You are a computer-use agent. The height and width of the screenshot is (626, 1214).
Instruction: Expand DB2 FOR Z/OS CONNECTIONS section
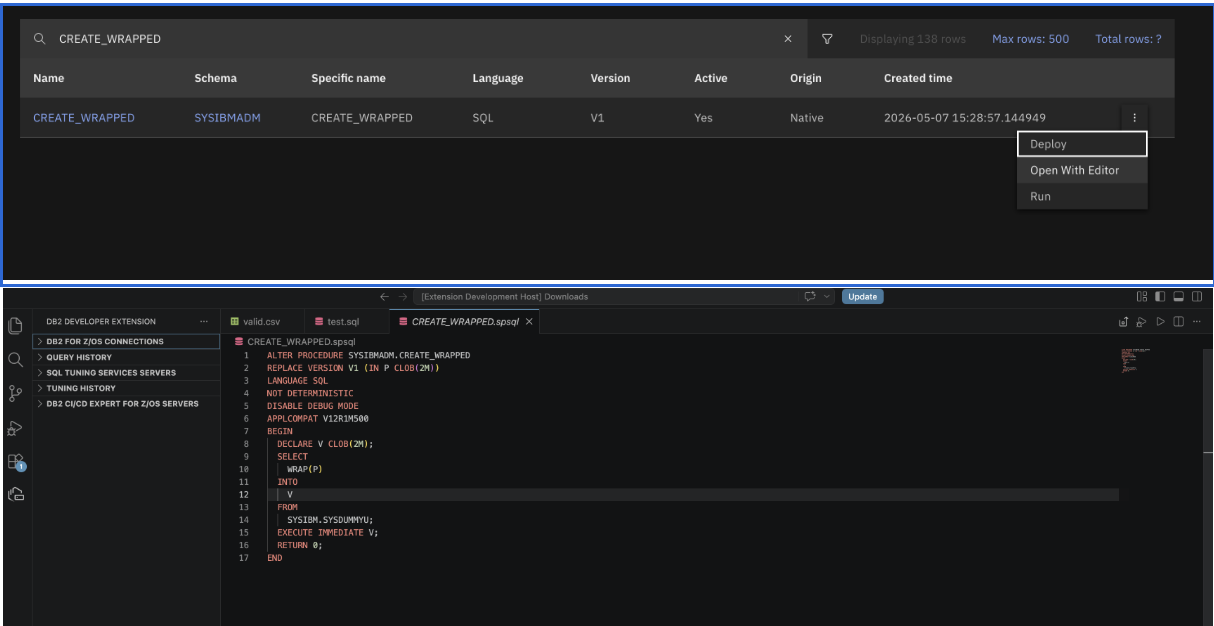[x=126, y=342]
